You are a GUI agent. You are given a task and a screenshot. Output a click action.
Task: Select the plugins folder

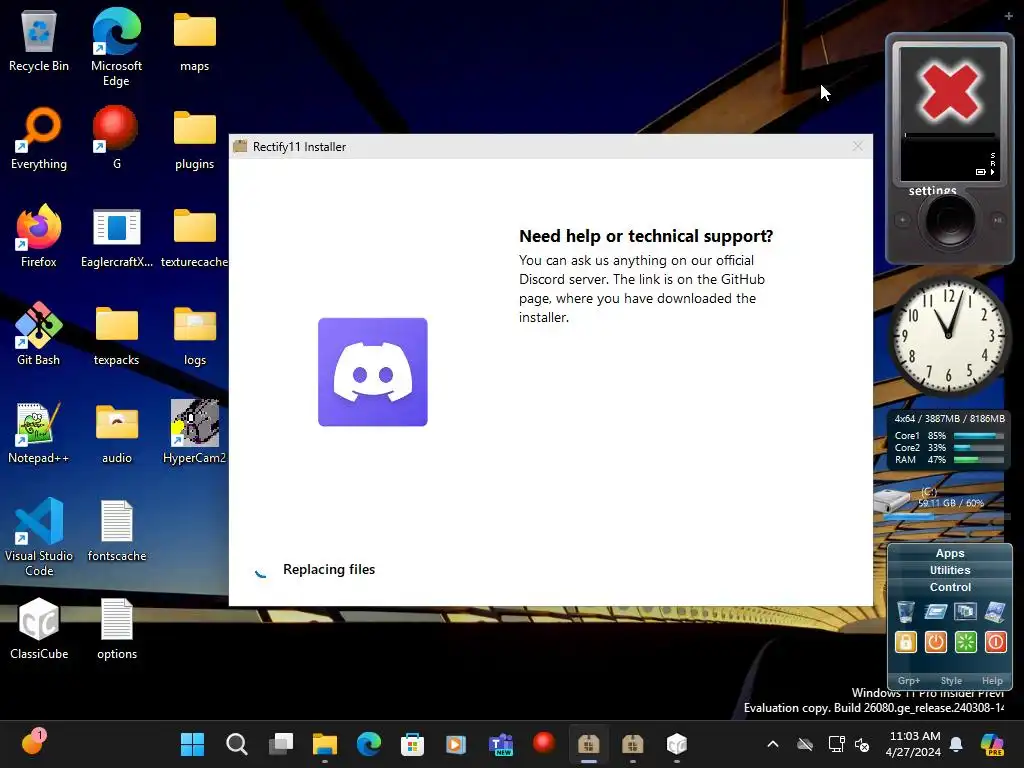click(195, 139)
